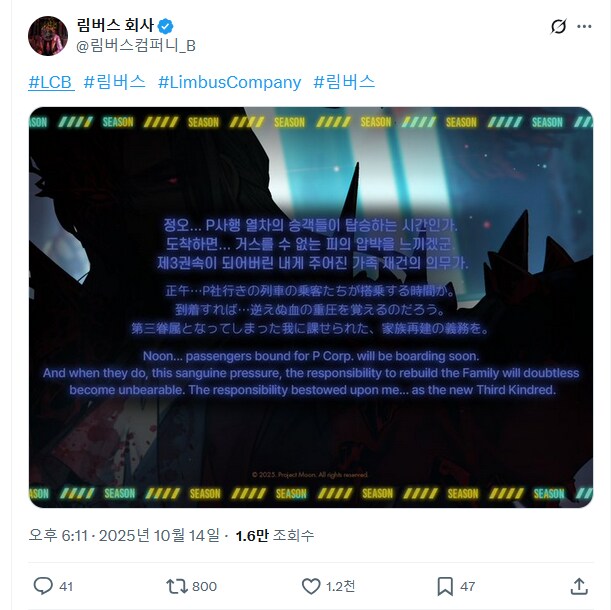Click the 오후 6:11 · 2025년 10월 14일 timestamp
The width and height of the screenshot is (611, 610).
(x=124, y=535)
